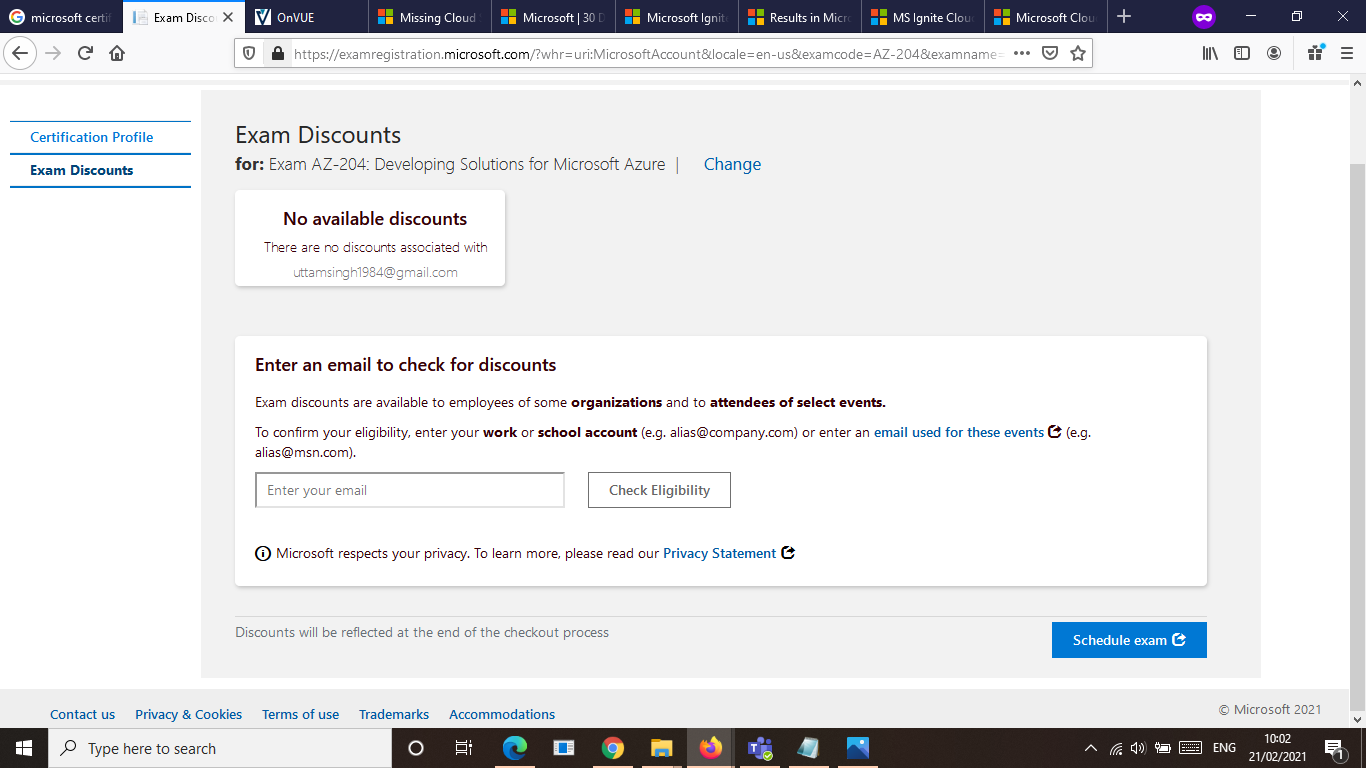Click the Schedule exam button
Image resolution: width=1366 pixels, height=768 pixels.
pyautogui.click(x=1129, y=640)
